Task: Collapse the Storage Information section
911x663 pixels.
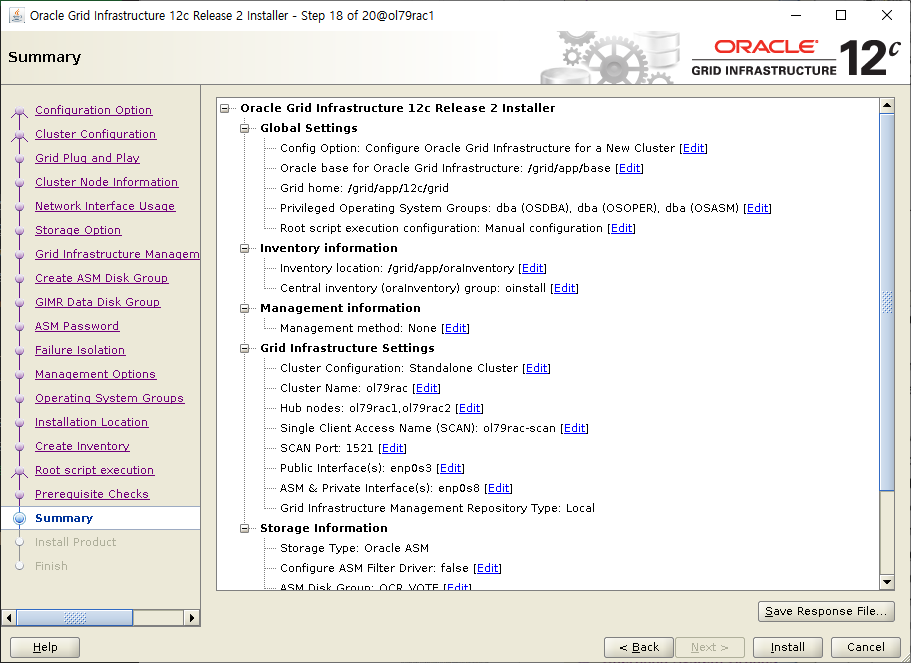Action: point(245,528)
